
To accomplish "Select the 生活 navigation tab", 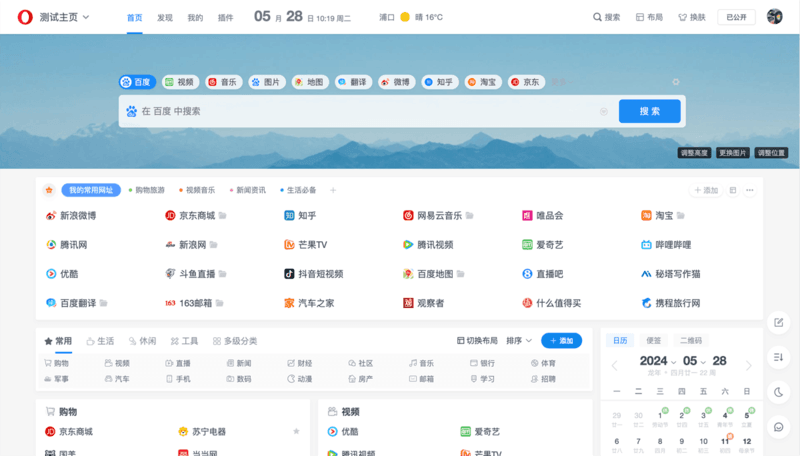I will point(101,341).
